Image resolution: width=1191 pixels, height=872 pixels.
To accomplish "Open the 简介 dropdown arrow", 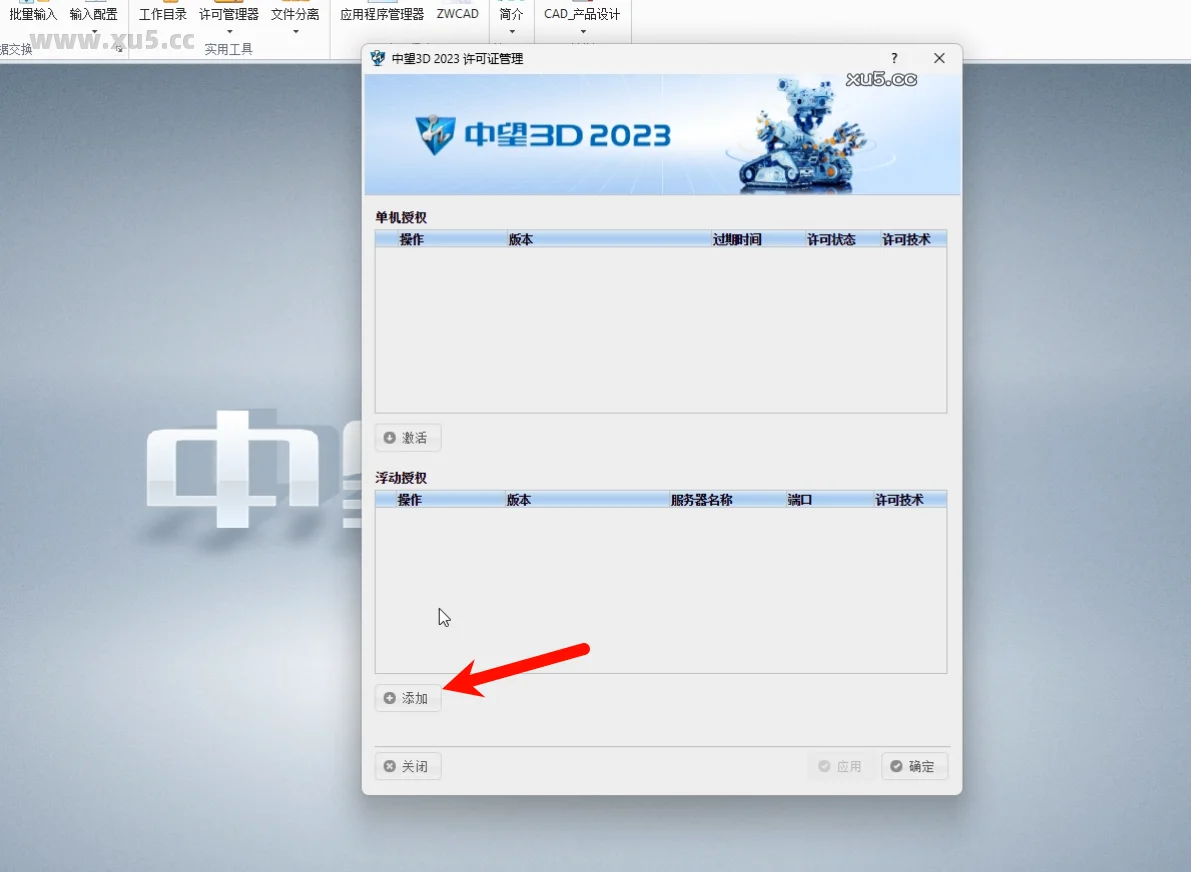I will pyautogui.click(x=511, y=32).
